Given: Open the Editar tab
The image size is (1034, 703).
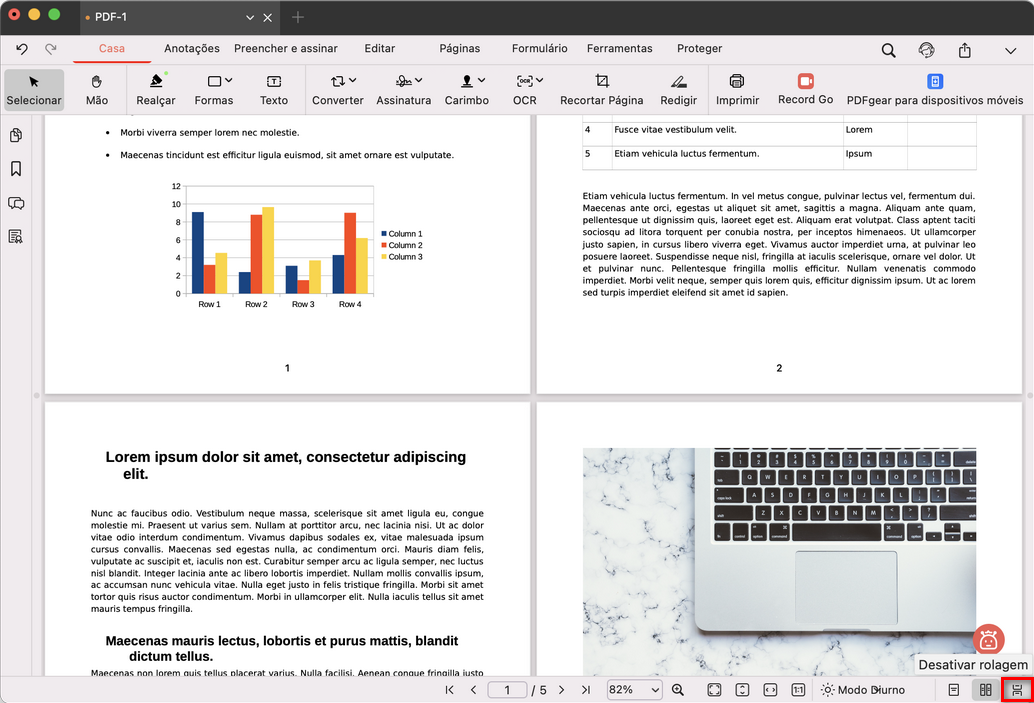Looking at the screenshot, I should point(380,49).
